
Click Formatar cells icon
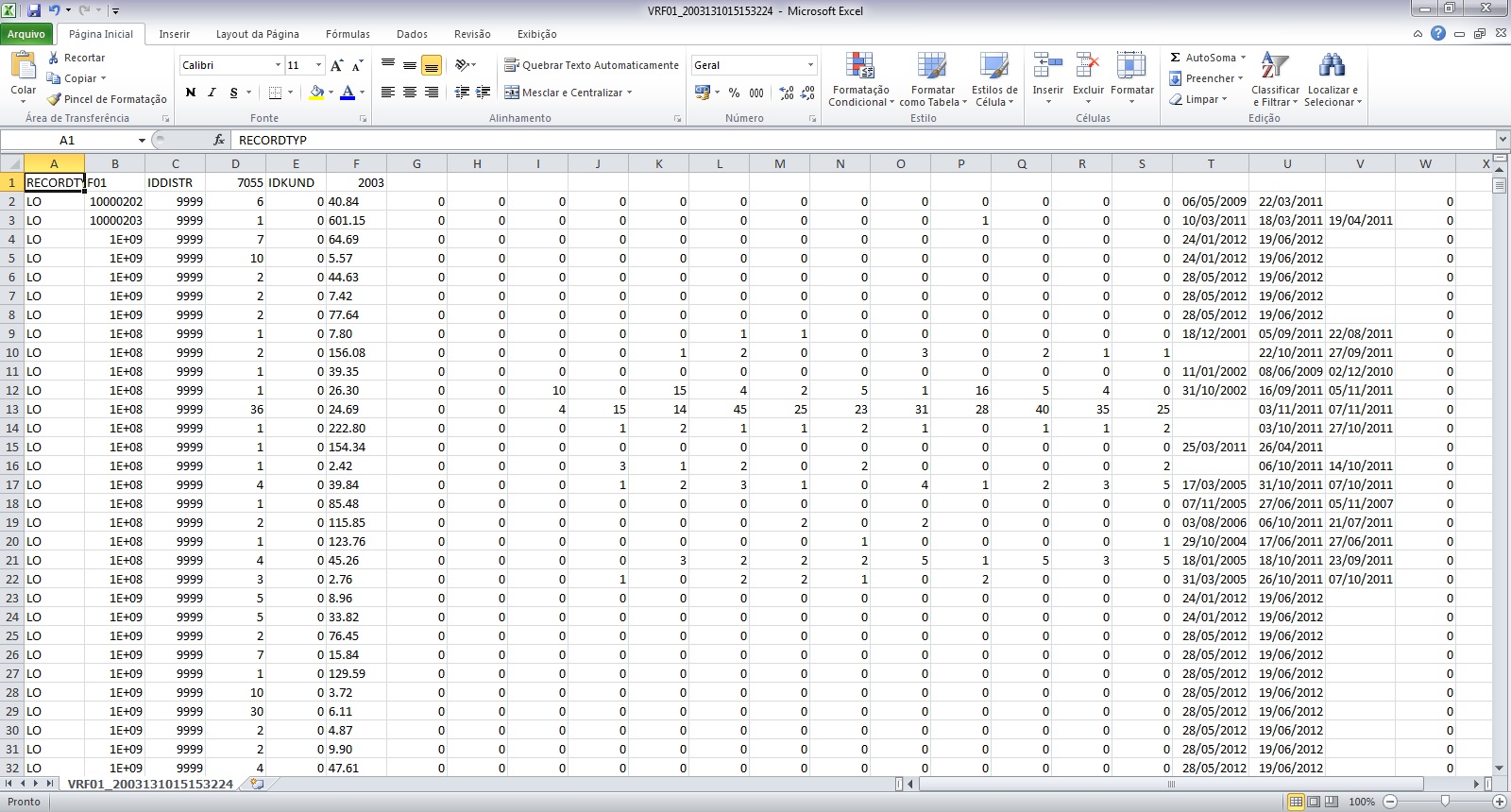pos(1131,66)
